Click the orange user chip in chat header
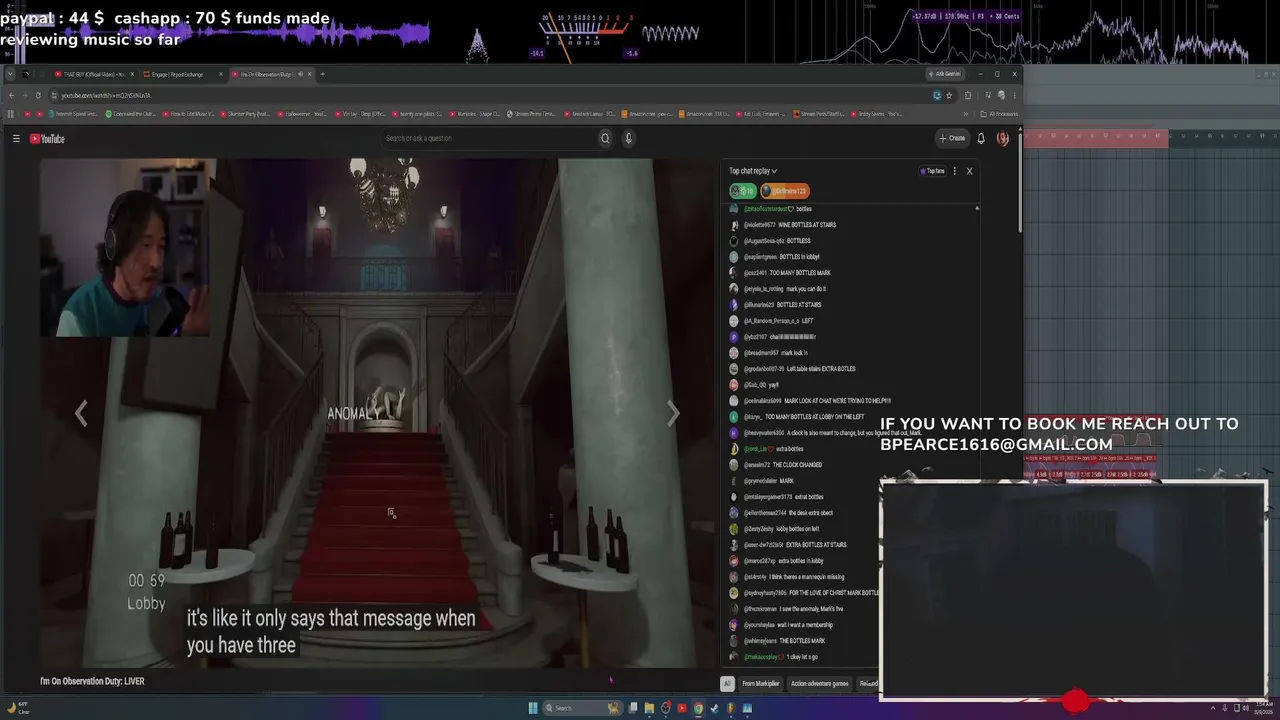The height and width of the screenshot is (720, 1280). (x=785, y=191)
